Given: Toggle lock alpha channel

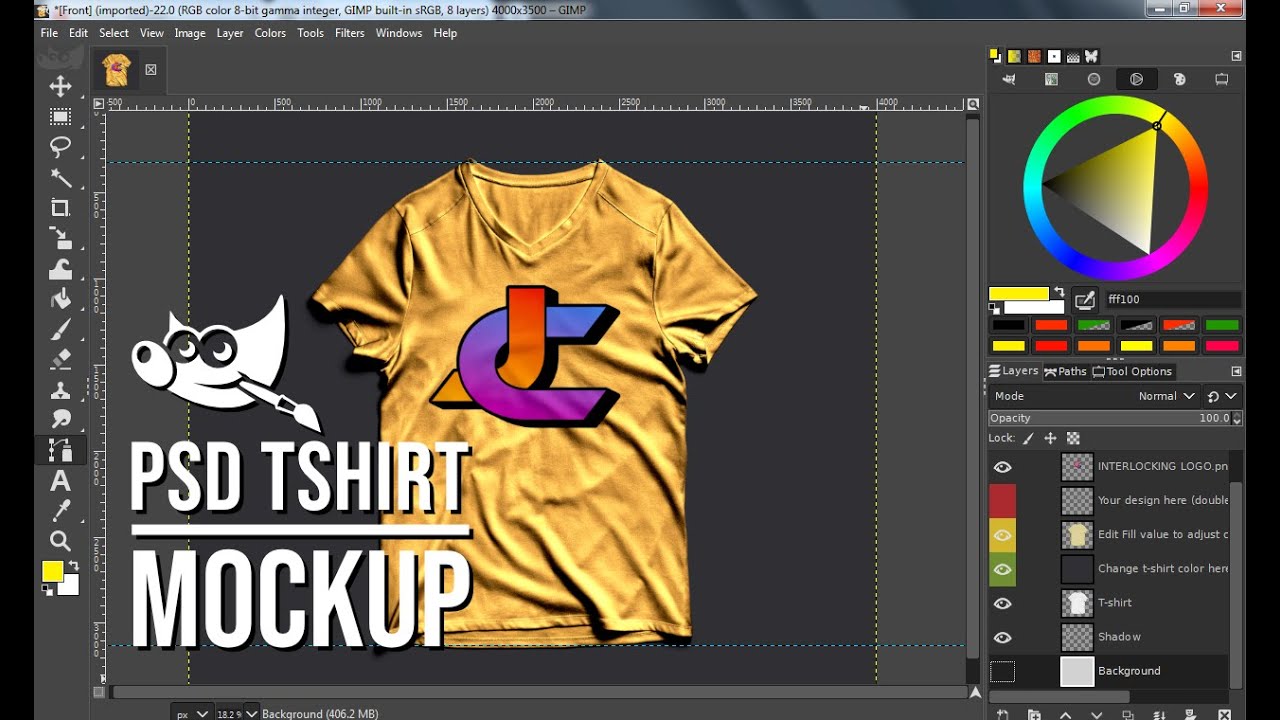Looking at the screenshot, I should [x=1073, y=438].
